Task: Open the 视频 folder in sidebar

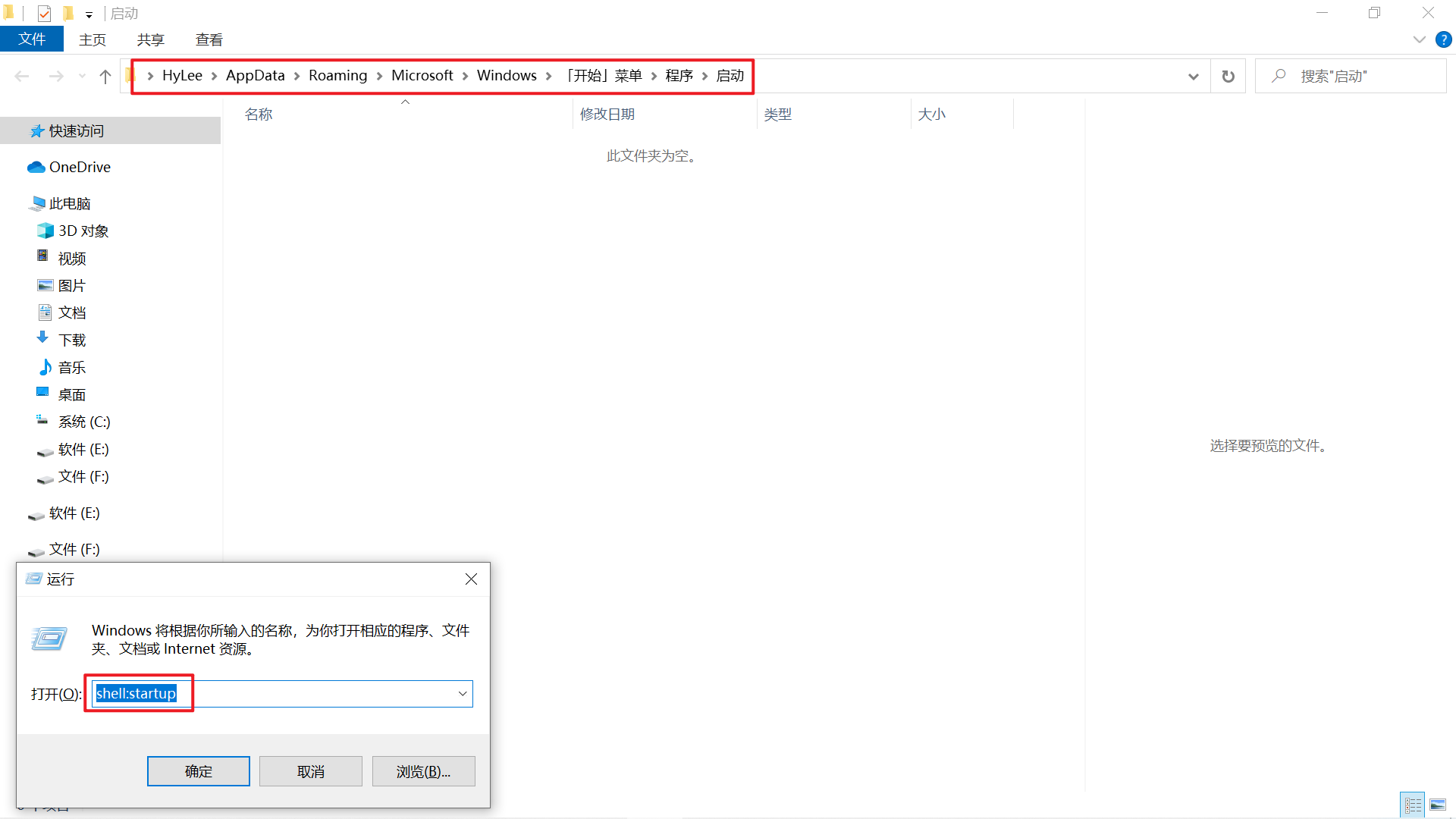Action: click(72, 258)
